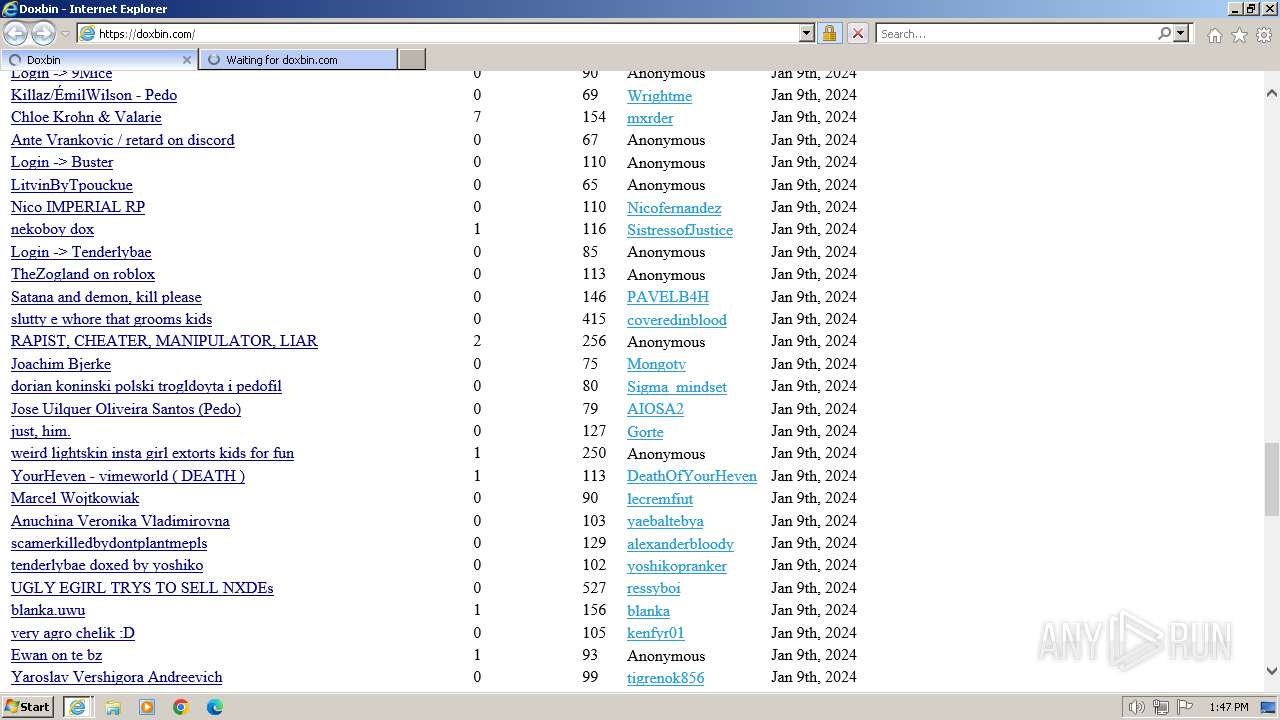Click the 1:47 PM clock

[1229, 707]
